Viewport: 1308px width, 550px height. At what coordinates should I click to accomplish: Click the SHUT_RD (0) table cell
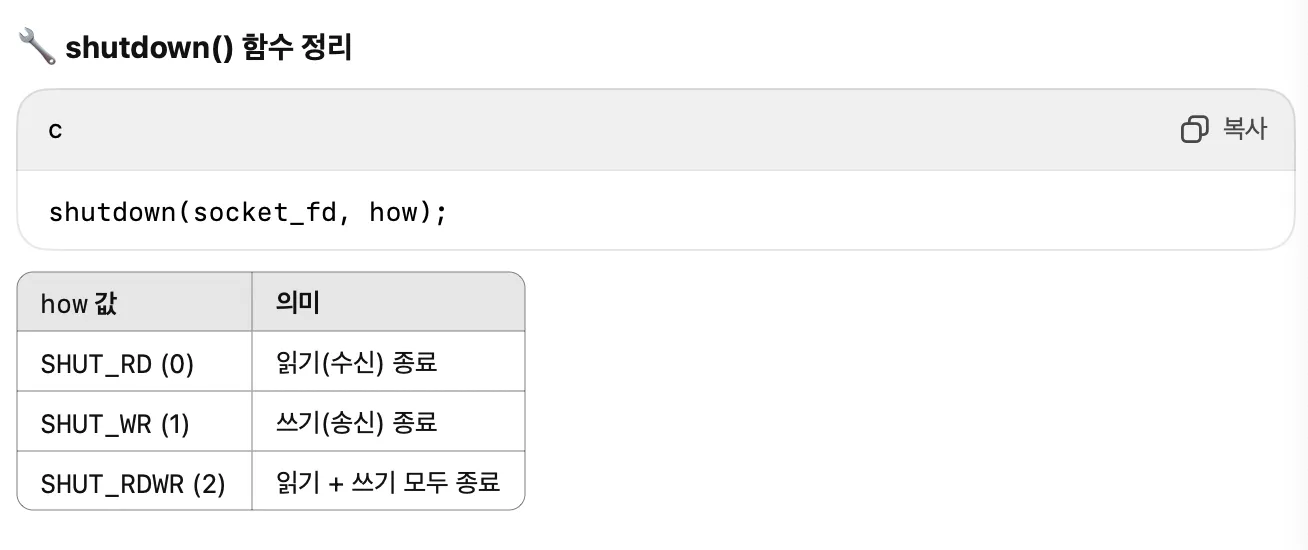117,364
